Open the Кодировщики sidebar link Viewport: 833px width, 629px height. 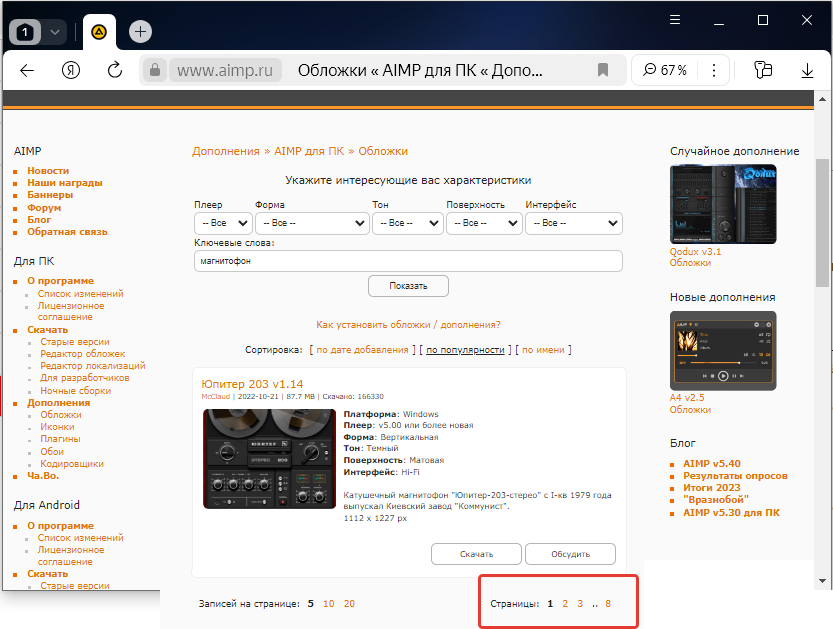point(72,464)
